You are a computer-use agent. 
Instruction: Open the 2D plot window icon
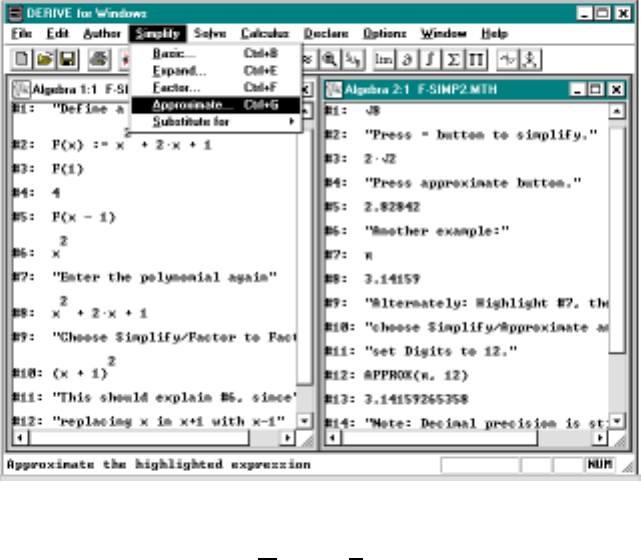[507, 60]
